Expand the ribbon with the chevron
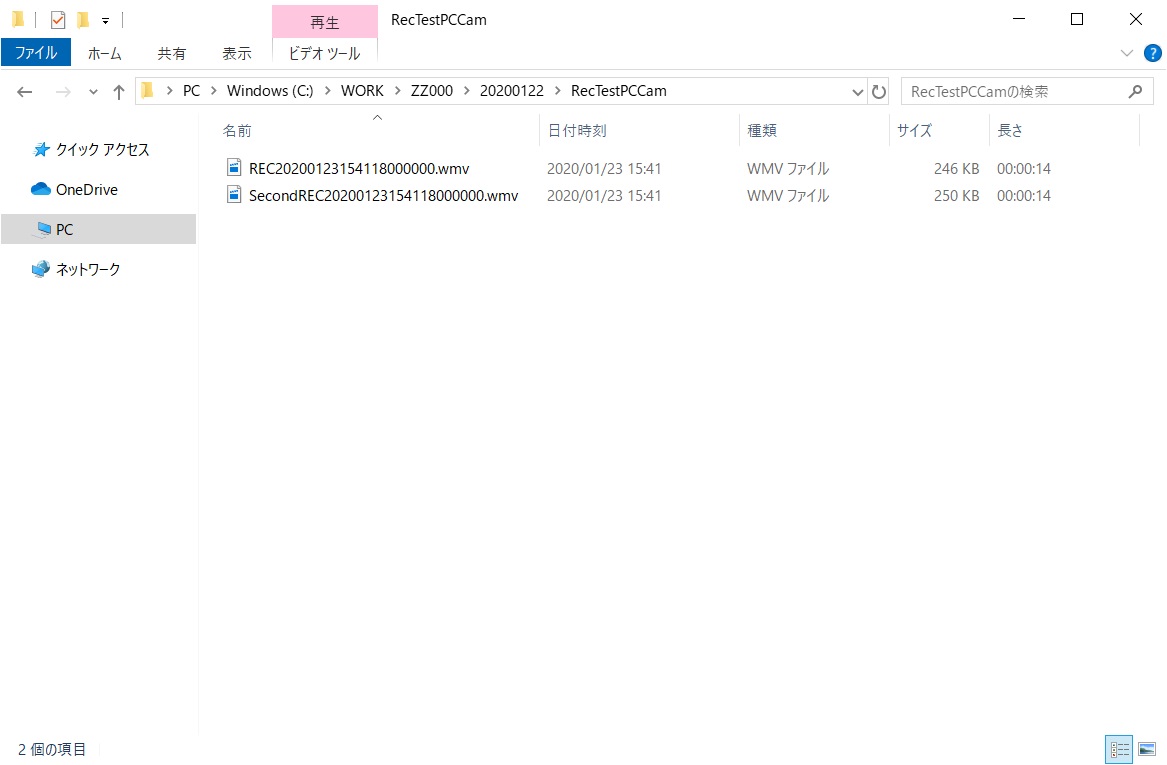The width and height of the screenshot is (1167, 765). coord(1127,53)
